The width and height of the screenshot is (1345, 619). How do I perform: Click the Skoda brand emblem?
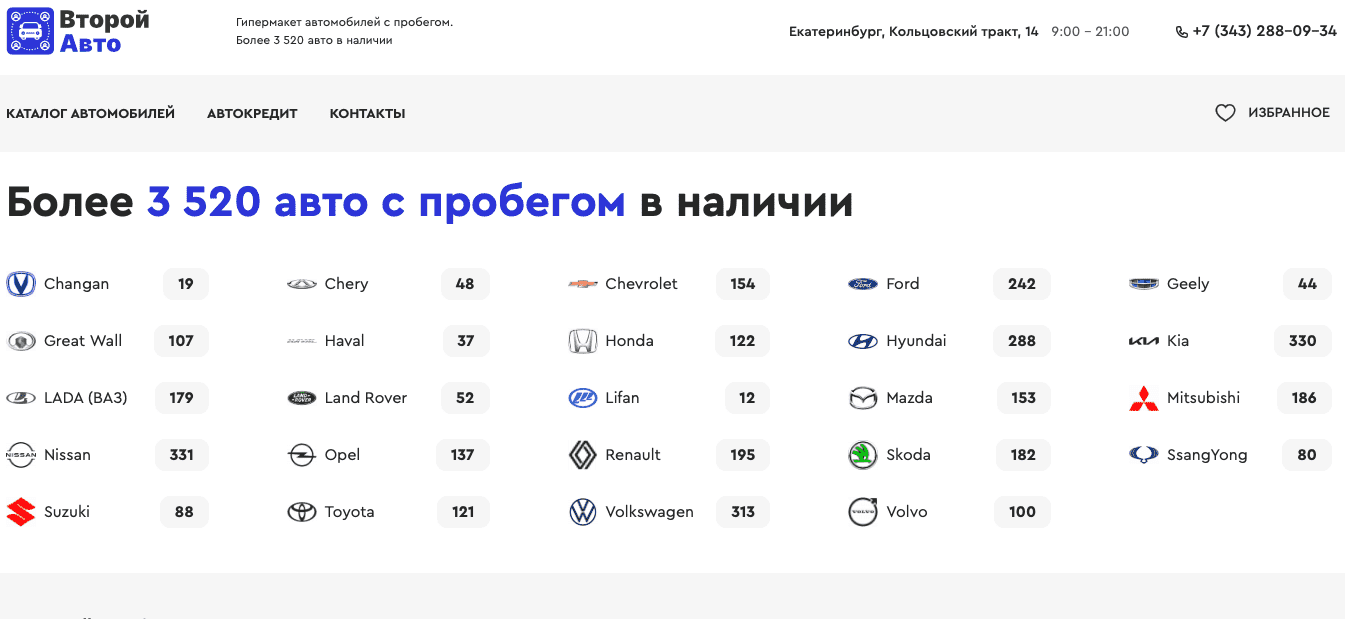[860, 454]
